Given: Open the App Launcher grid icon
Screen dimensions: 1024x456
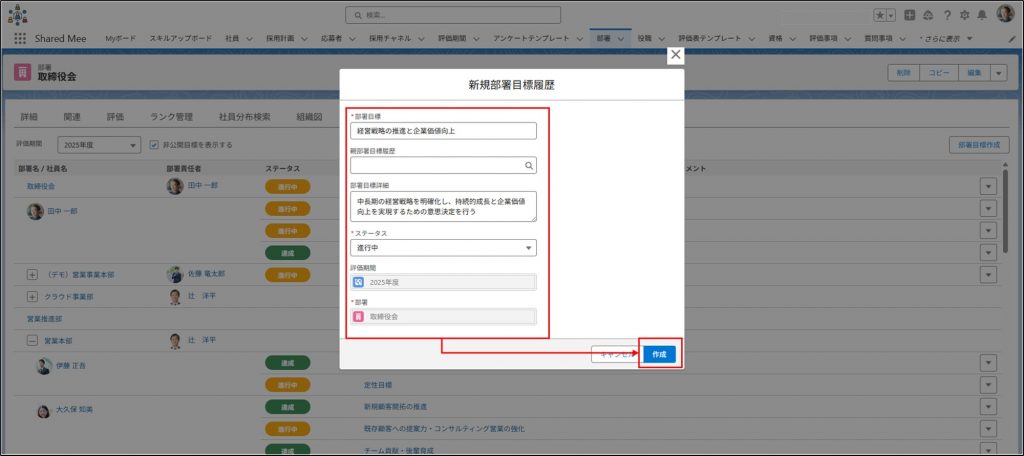Looking at the screenshot, I should (20, 38).
